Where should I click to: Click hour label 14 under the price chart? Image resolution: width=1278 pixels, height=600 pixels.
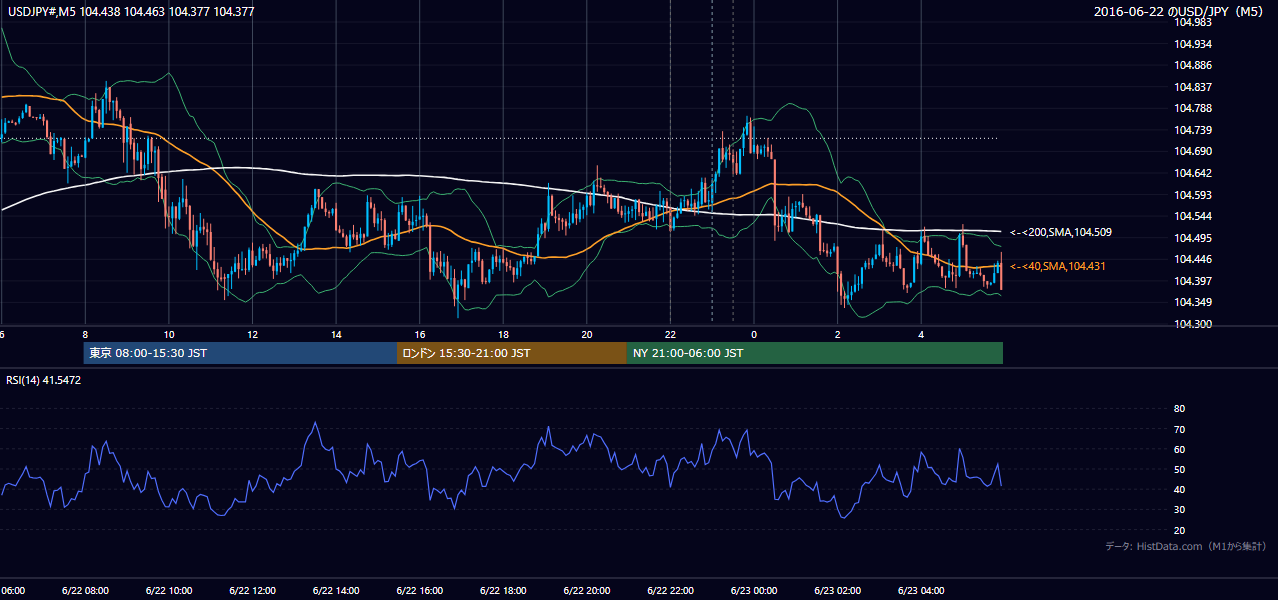click(336, 335)
